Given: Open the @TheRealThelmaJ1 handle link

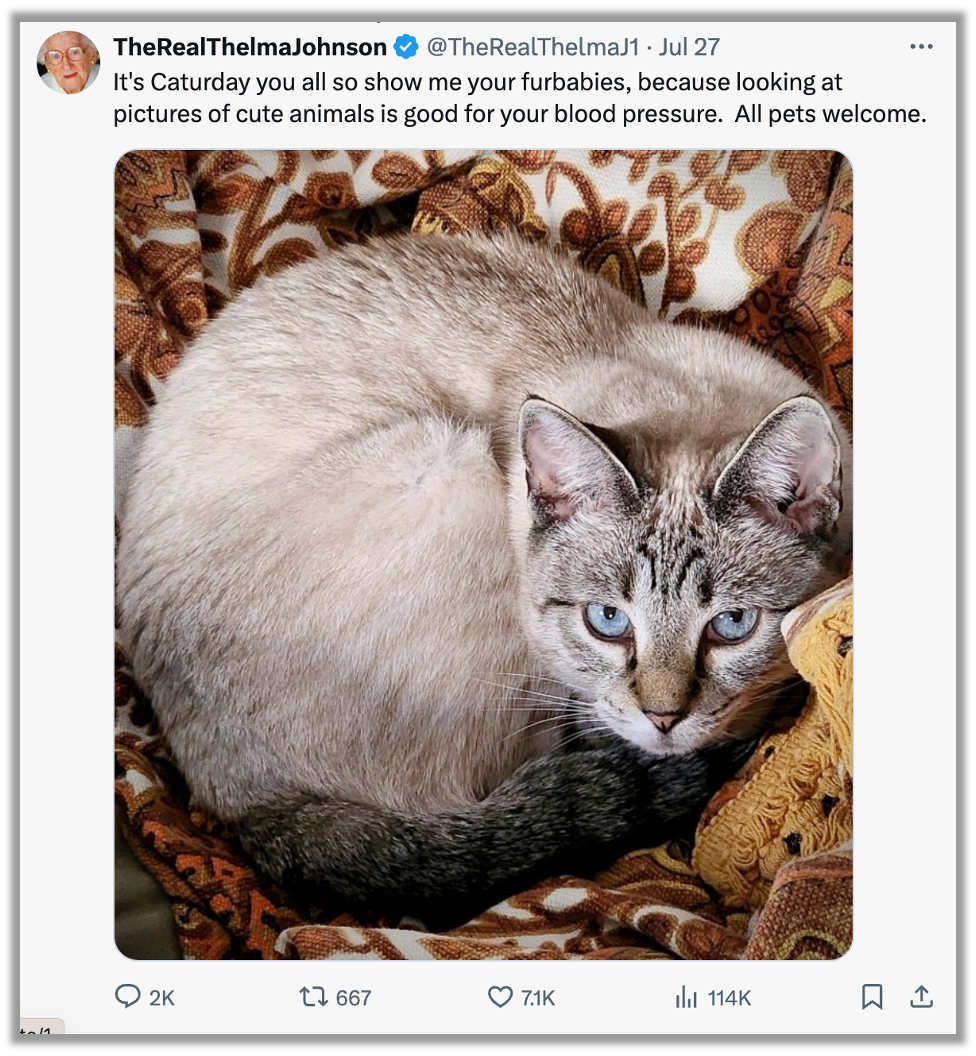Looking at the screenshot, I should [532, 47].
